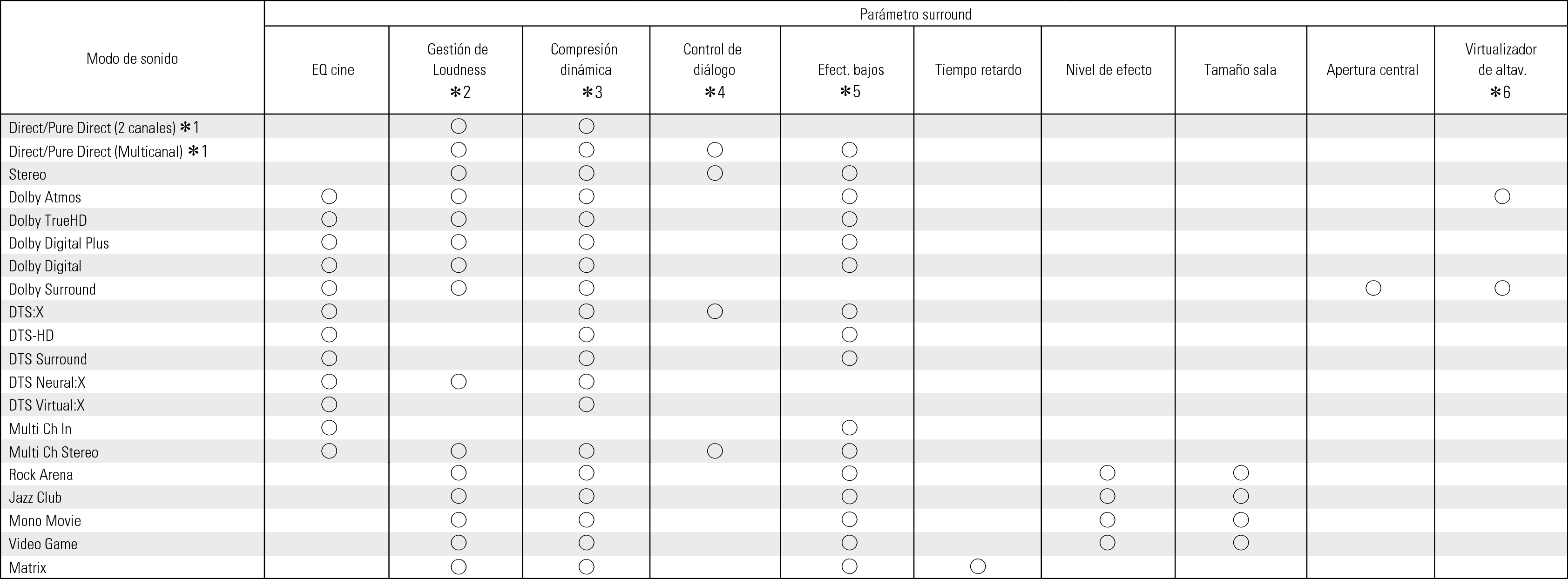Select Dolby Atmos Virtualizador de altav. circle
Image resolution: width=1568 pixels, height=579 pixels.
(1502, 196)
